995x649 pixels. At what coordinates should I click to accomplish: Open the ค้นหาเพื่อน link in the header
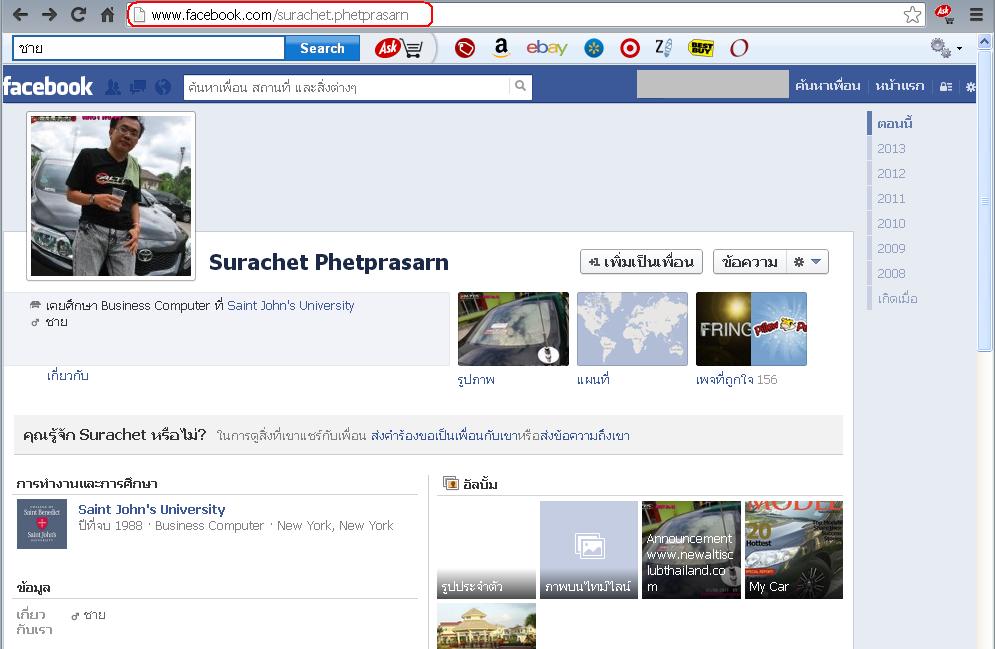[827, 86]
